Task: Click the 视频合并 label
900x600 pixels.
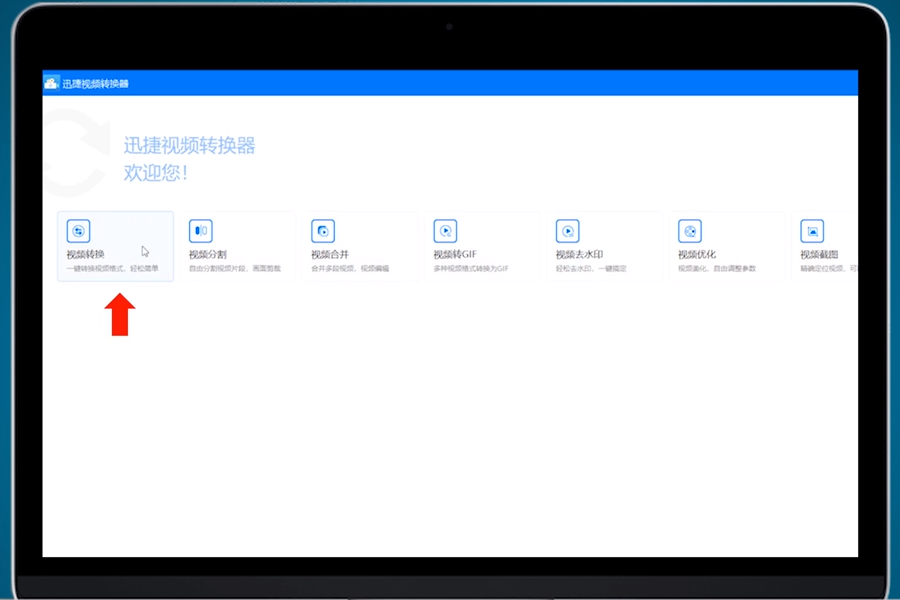Action: [330, 254]
